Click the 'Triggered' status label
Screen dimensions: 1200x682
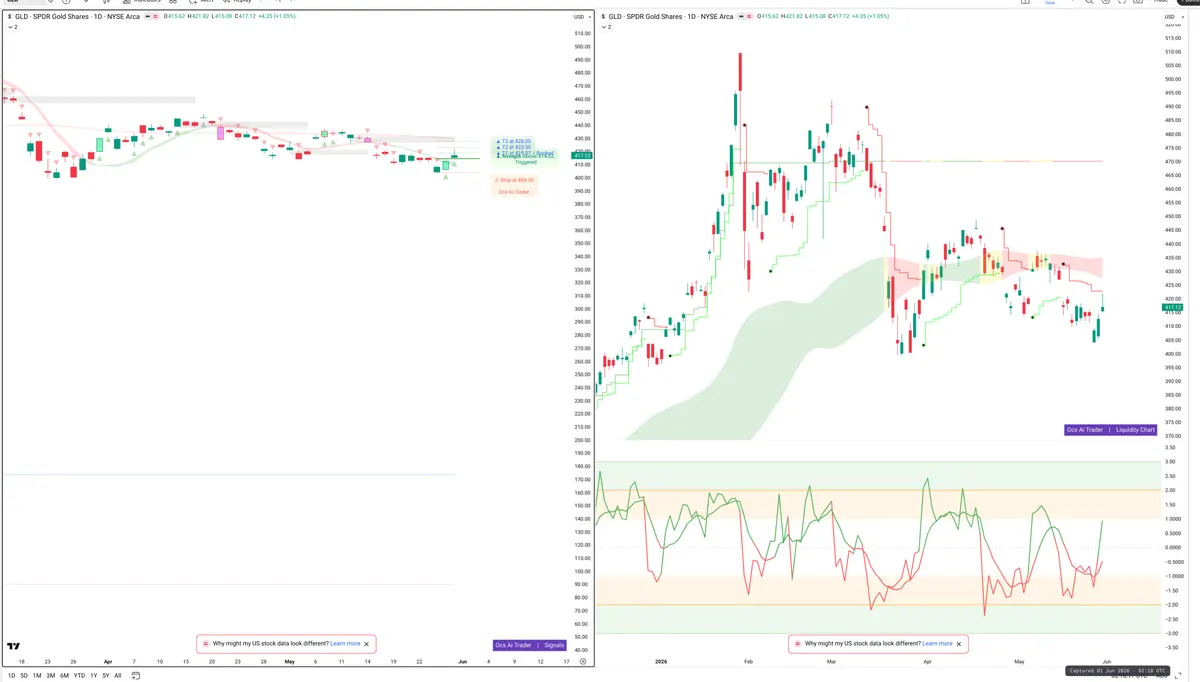(525, 162)
